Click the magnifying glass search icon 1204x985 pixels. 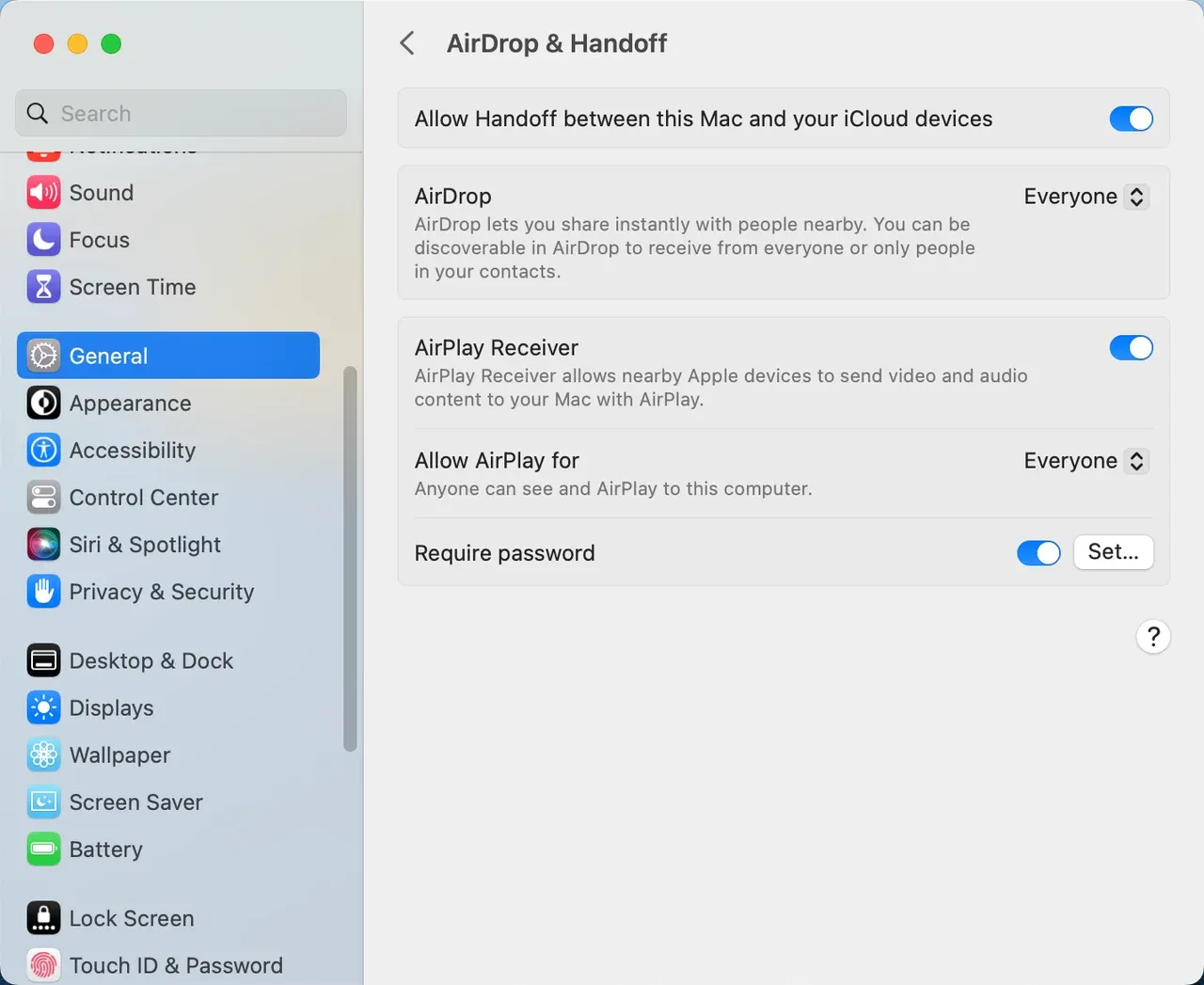[x=38, y=114]
